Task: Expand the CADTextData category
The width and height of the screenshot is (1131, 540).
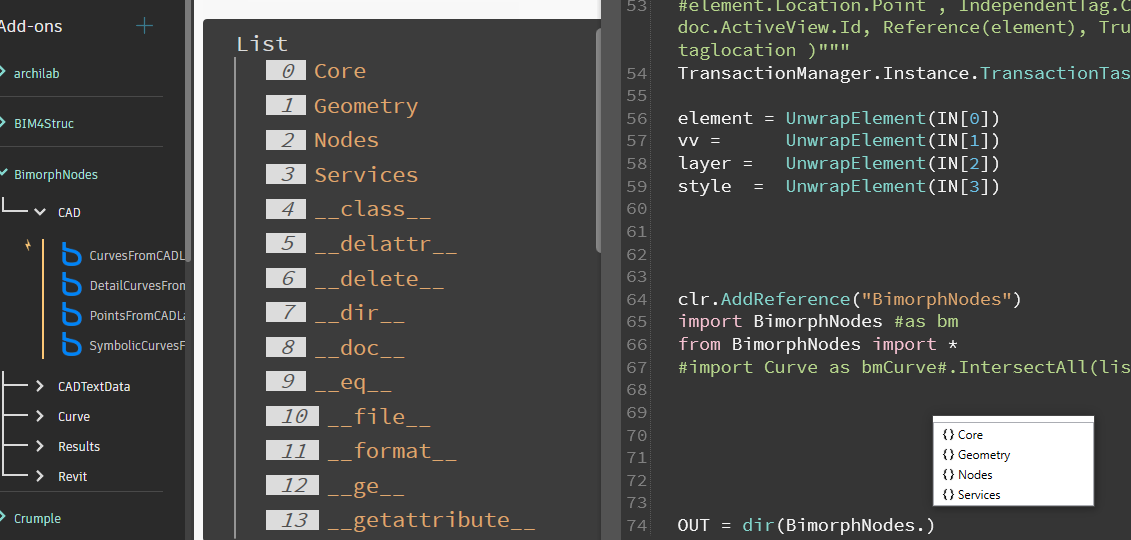Action: [40, 386]
